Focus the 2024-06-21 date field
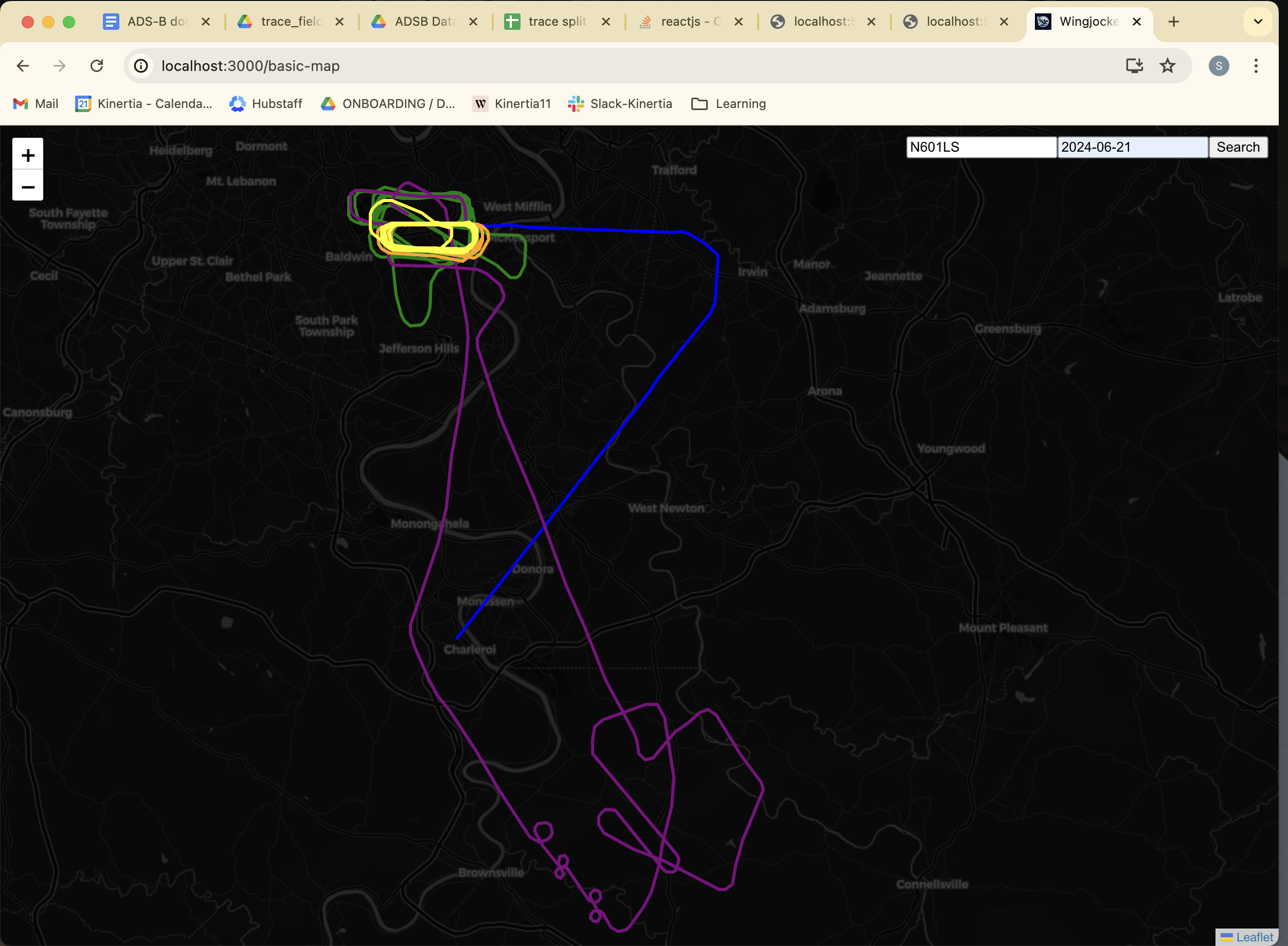 coord(1133,147)
